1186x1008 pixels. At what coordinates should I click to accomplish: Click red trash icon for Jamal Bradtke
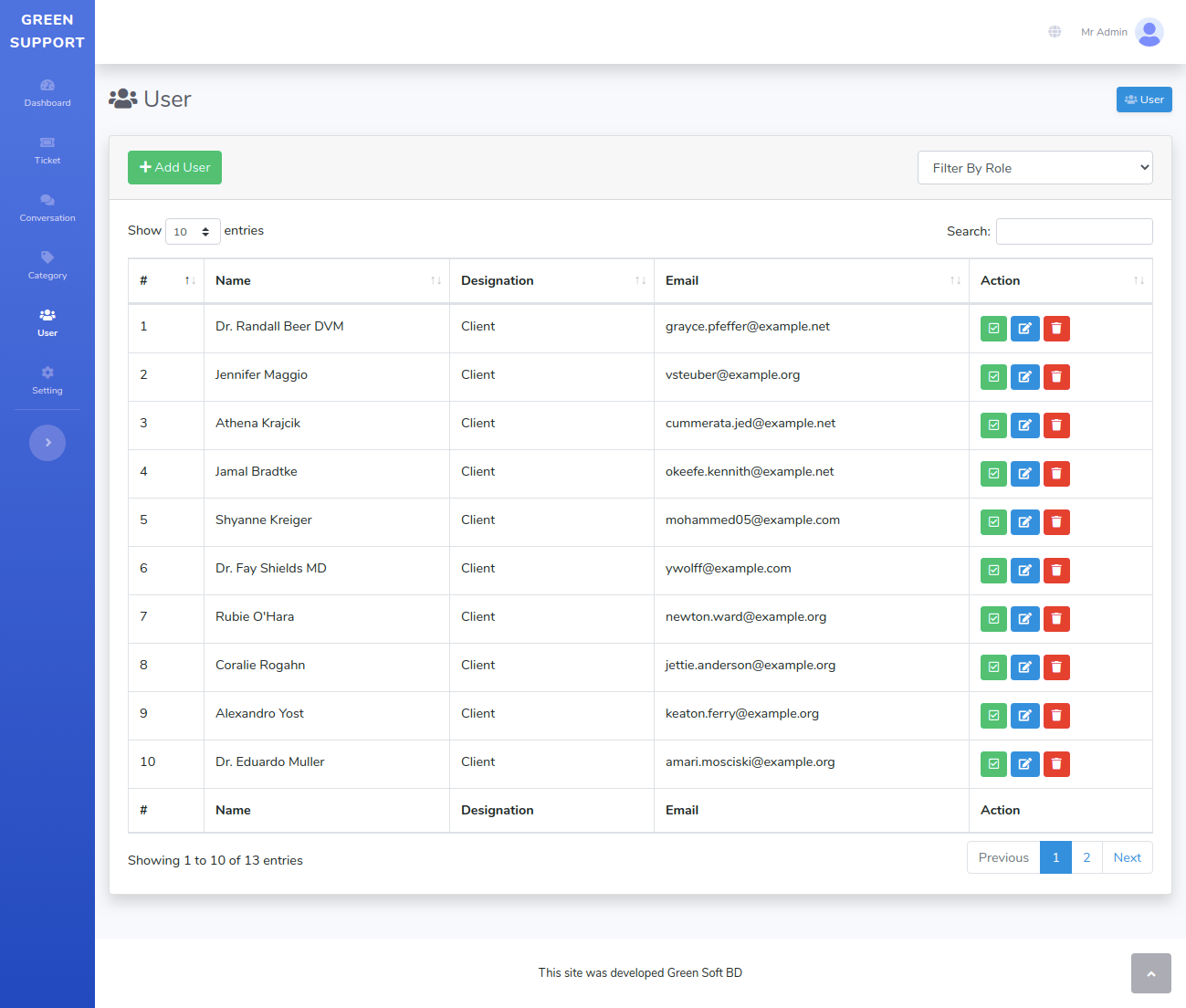tap(1056, 474)
